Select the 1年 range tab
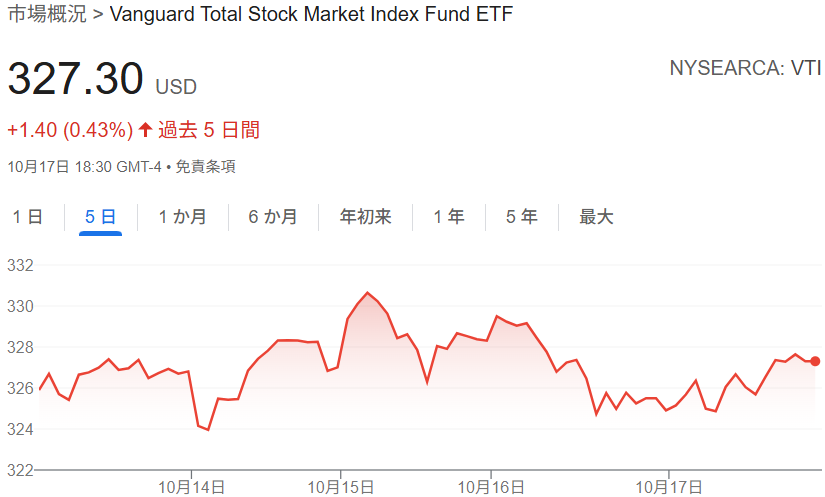Image resolution: width=825 pixels, height=497 pixels. (449, 217)
